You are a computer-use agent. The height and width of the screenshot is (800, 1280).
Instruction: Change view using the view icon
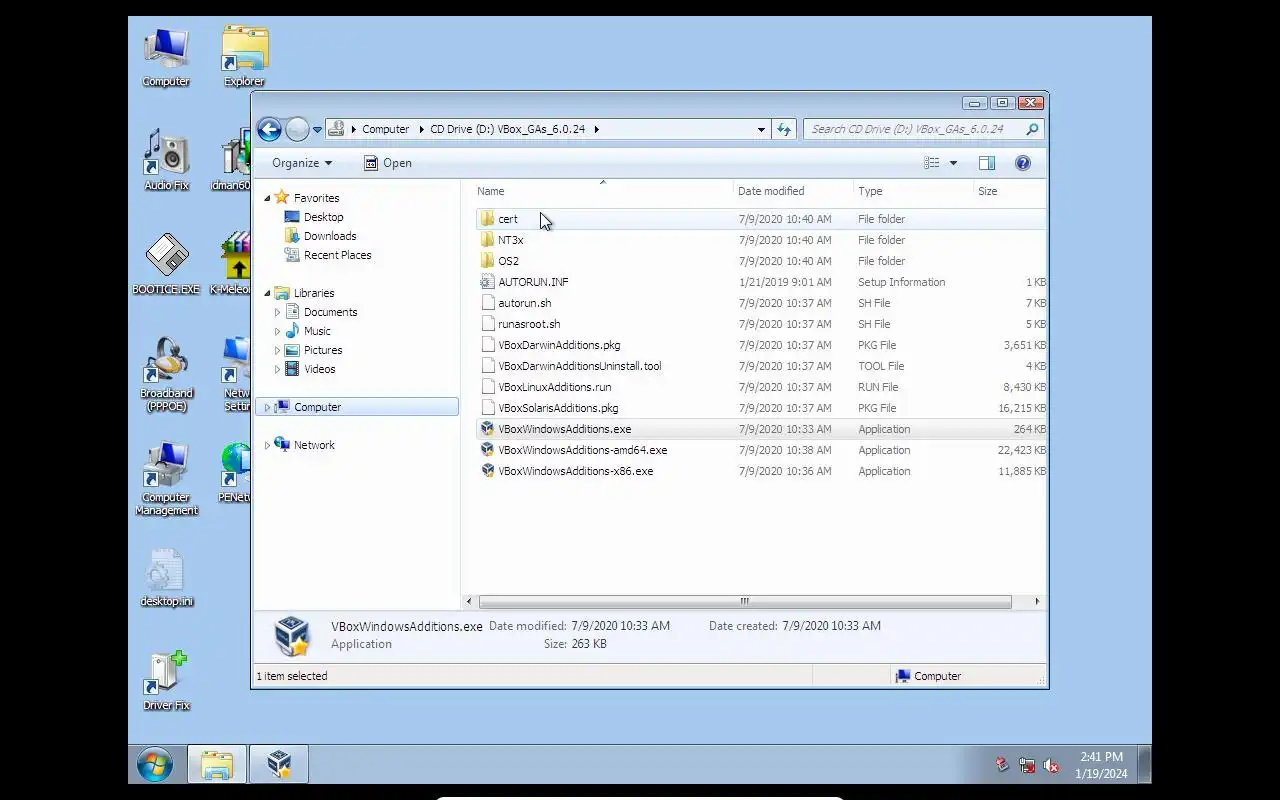click(932, 163)
